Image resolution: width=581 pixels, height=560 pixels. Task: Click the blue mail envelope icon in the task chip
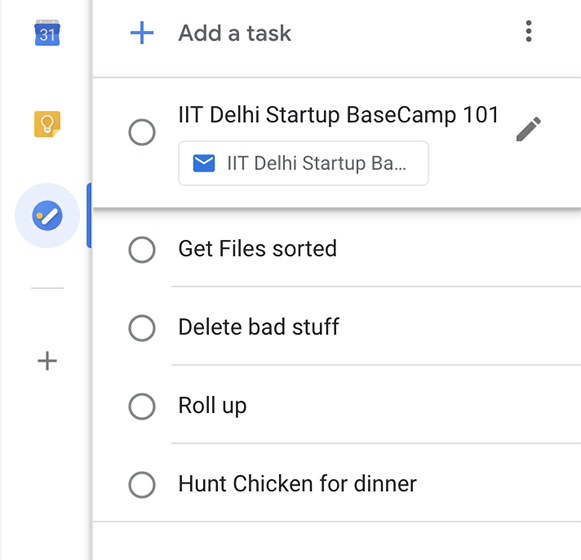[204, 163]
